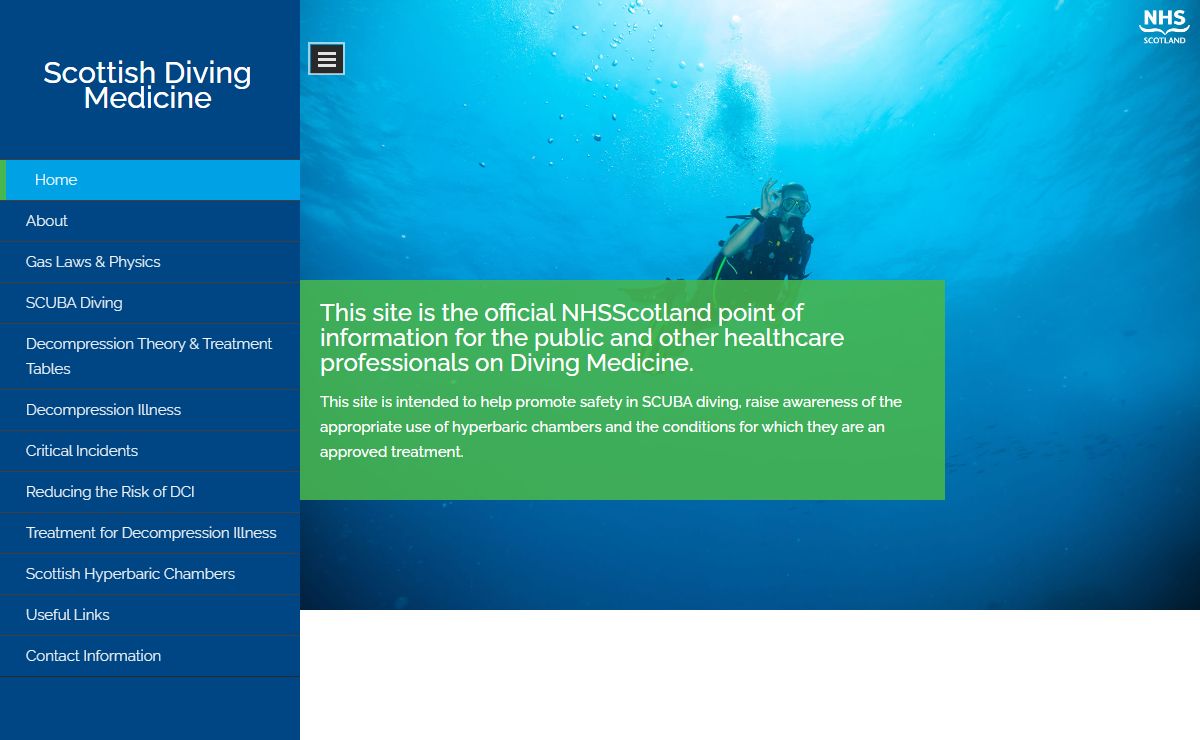Navigate to Decompression Illness

pyautogui.click(x=150, y=410)
